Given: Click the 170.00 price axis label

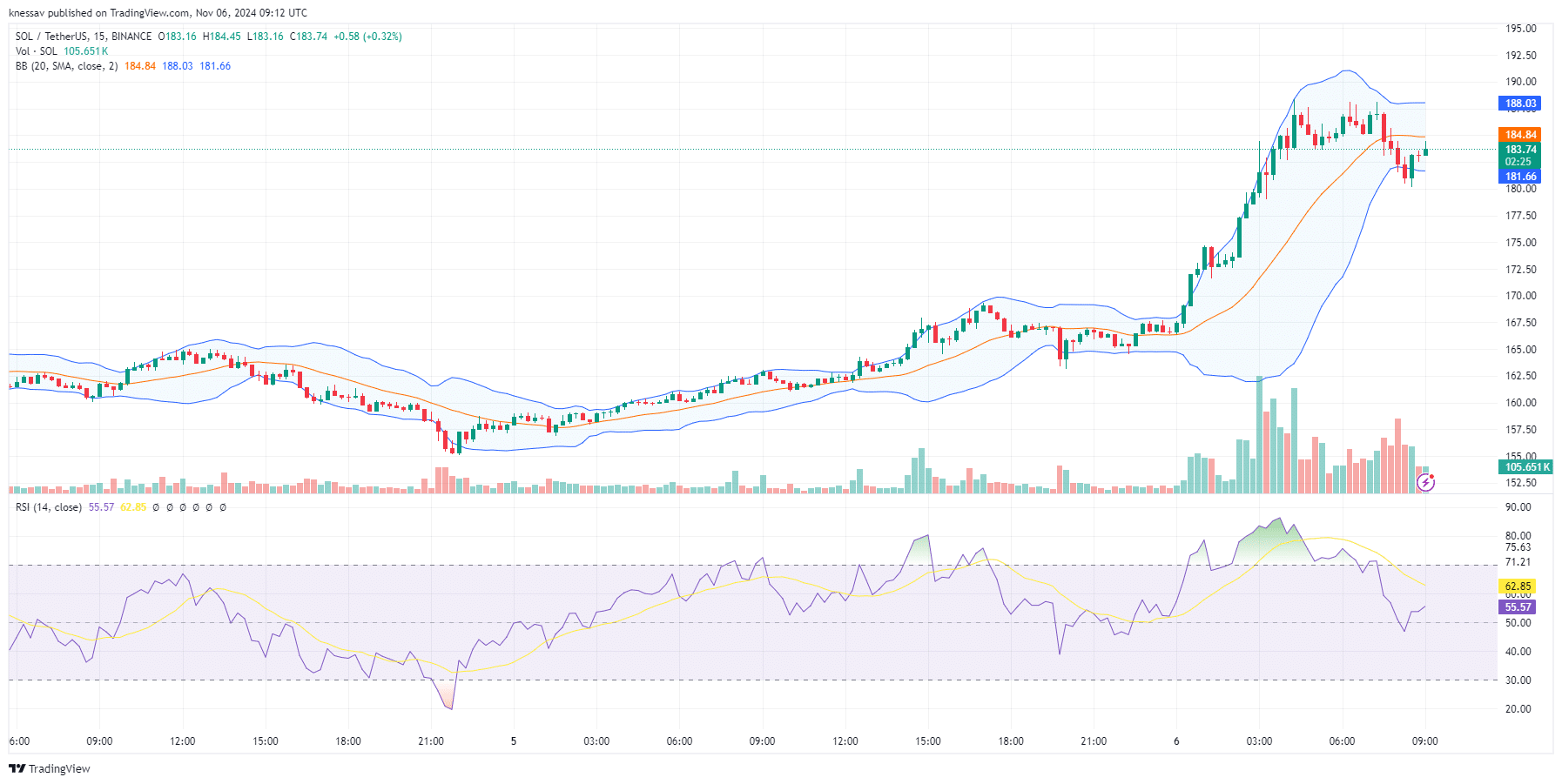Looking at the screenshot, I should [x=1521, y=296].
